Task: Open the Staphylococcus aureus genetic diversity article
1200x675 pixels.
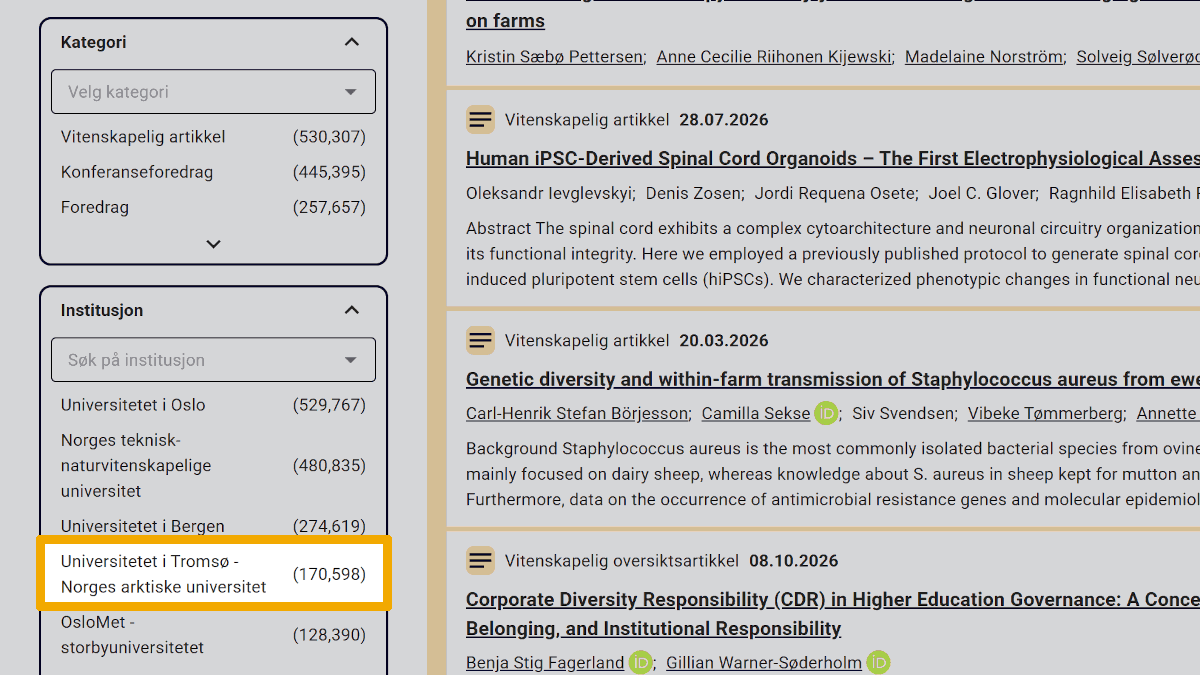Action: [832, 380]
